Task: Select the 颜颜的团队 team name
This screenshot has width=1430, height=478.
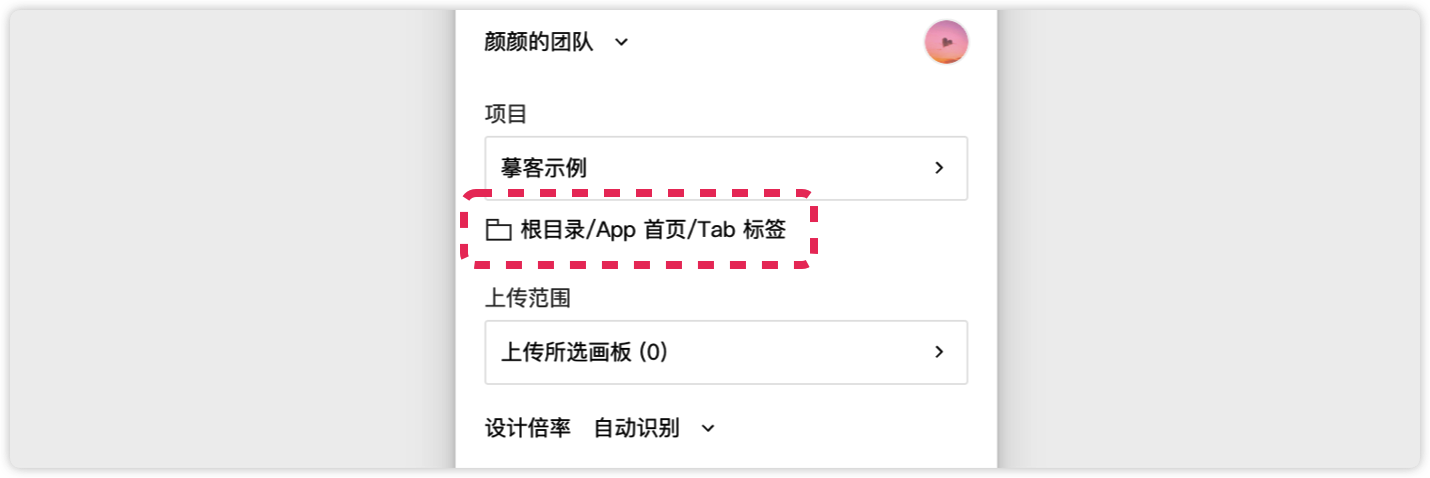Action: click(539, 43)
